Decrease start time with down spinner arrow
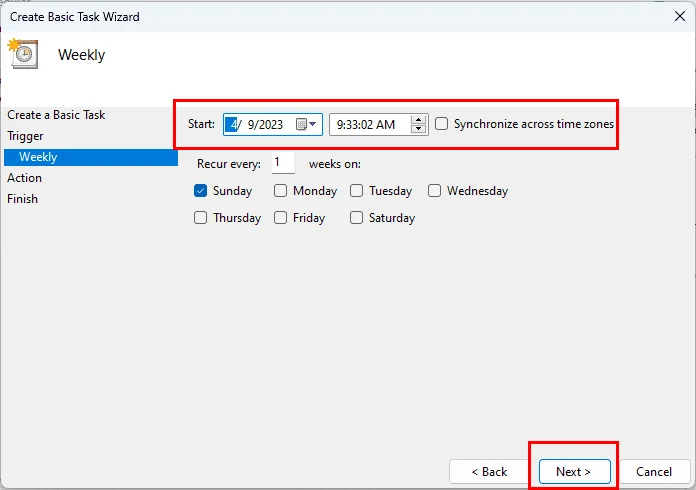 tap(418, 129)
